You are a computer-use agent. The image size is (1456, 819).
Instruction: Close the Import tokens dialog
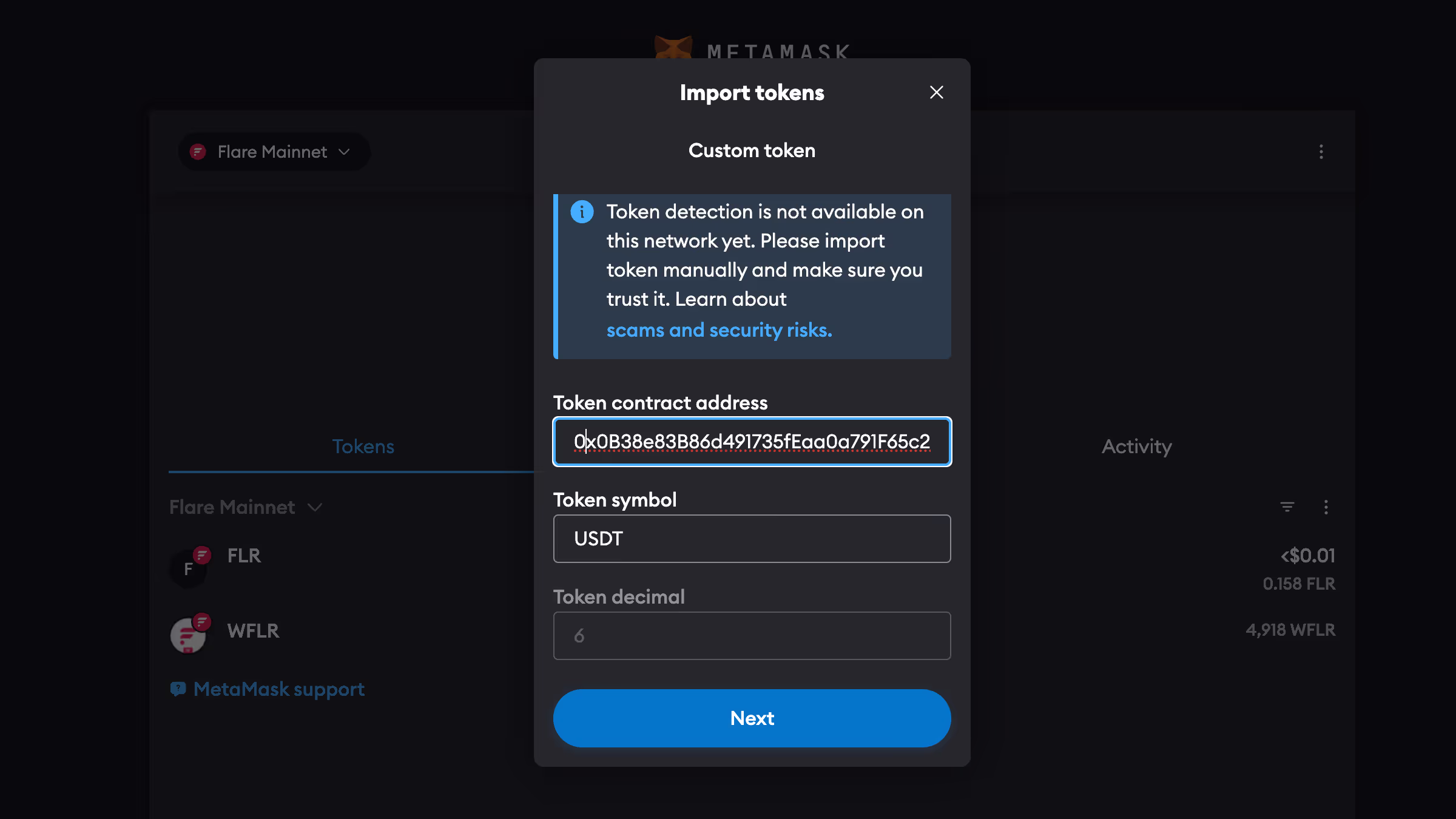(936, 92)
